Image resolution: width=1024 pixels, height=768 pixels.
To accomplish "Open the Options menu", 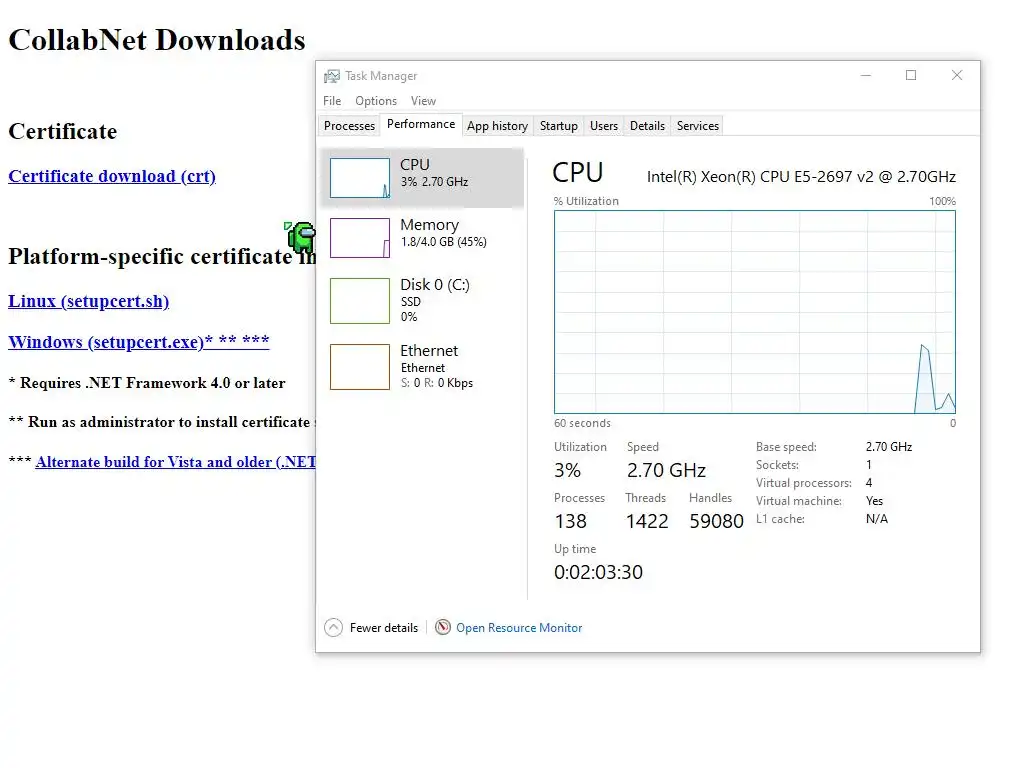I will 376,101.
